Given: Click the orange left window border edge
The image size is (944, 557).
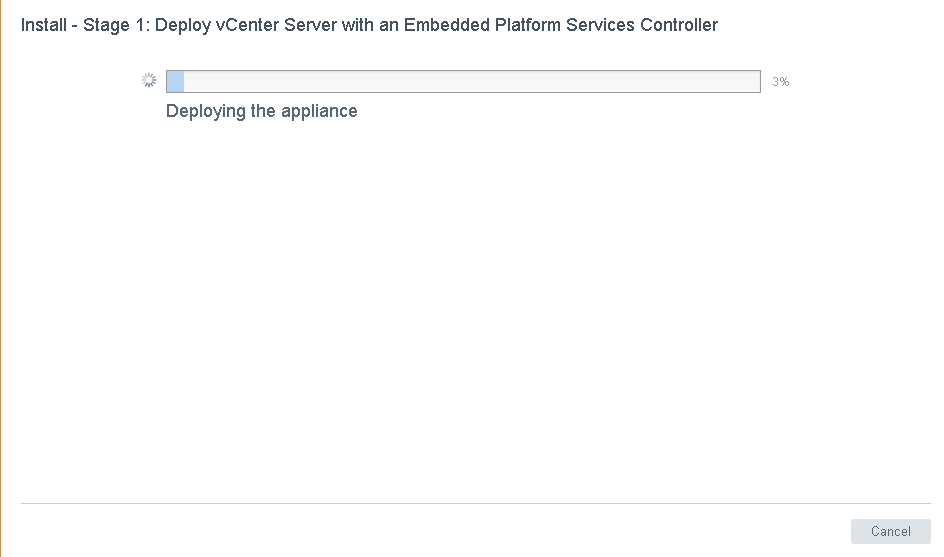Looking at the screenshot, I should pyautogui.click(x=1, y=280).
